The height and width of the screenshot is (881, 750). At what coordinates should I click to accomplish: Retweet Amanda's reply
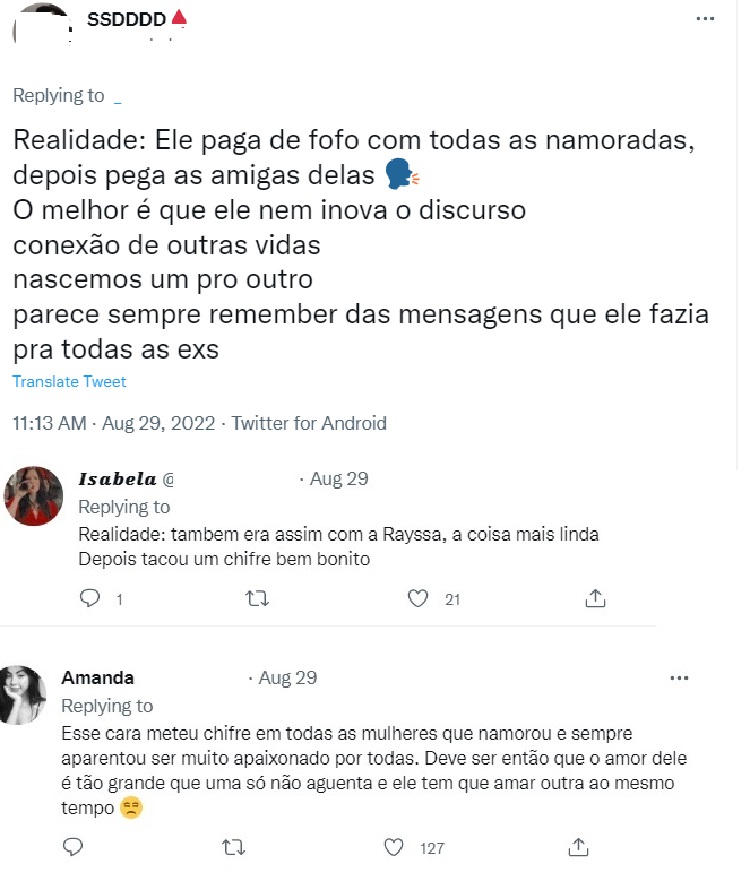[232, 847]
